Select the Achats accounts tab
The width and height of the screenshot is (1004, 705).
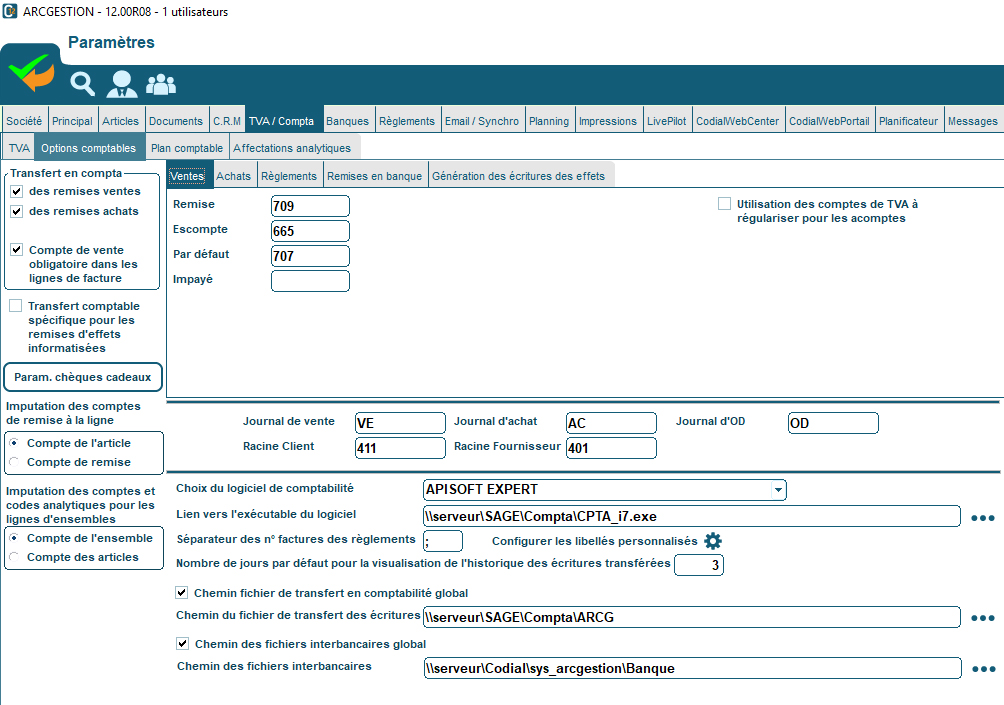233,176
